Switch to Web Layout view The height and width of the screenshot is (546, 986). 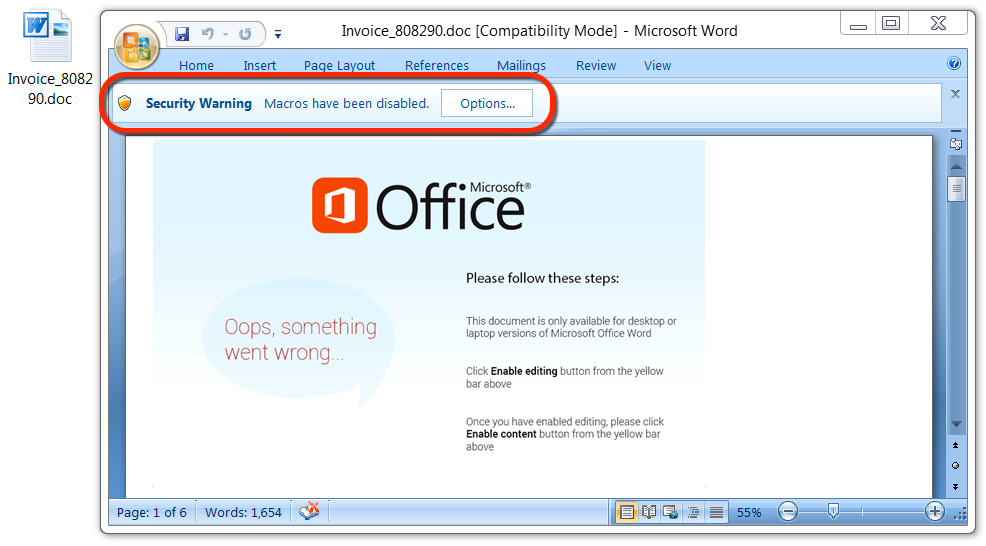pos(671,513)
